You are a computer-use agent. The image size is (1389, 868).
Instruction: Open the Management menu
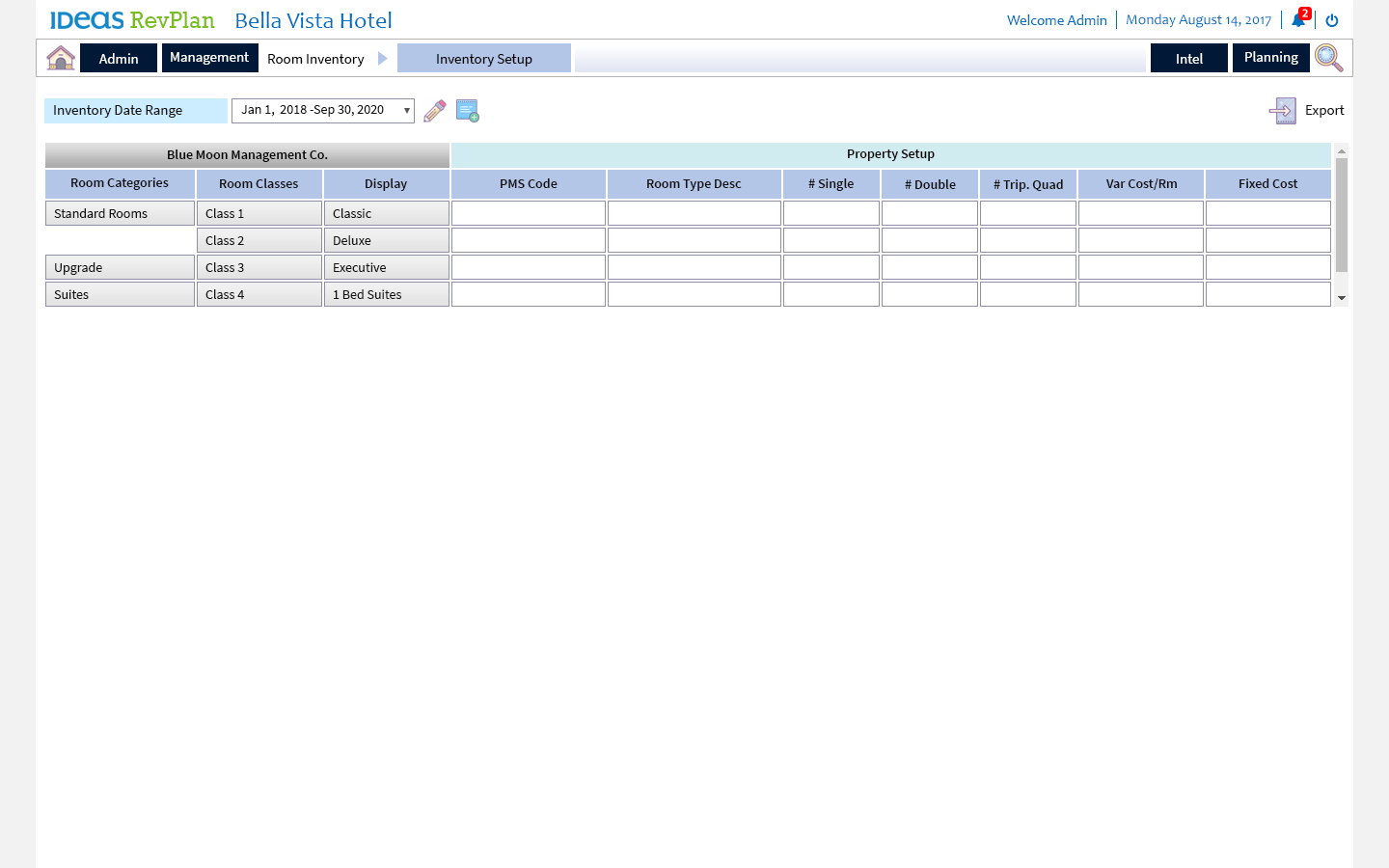209,58
